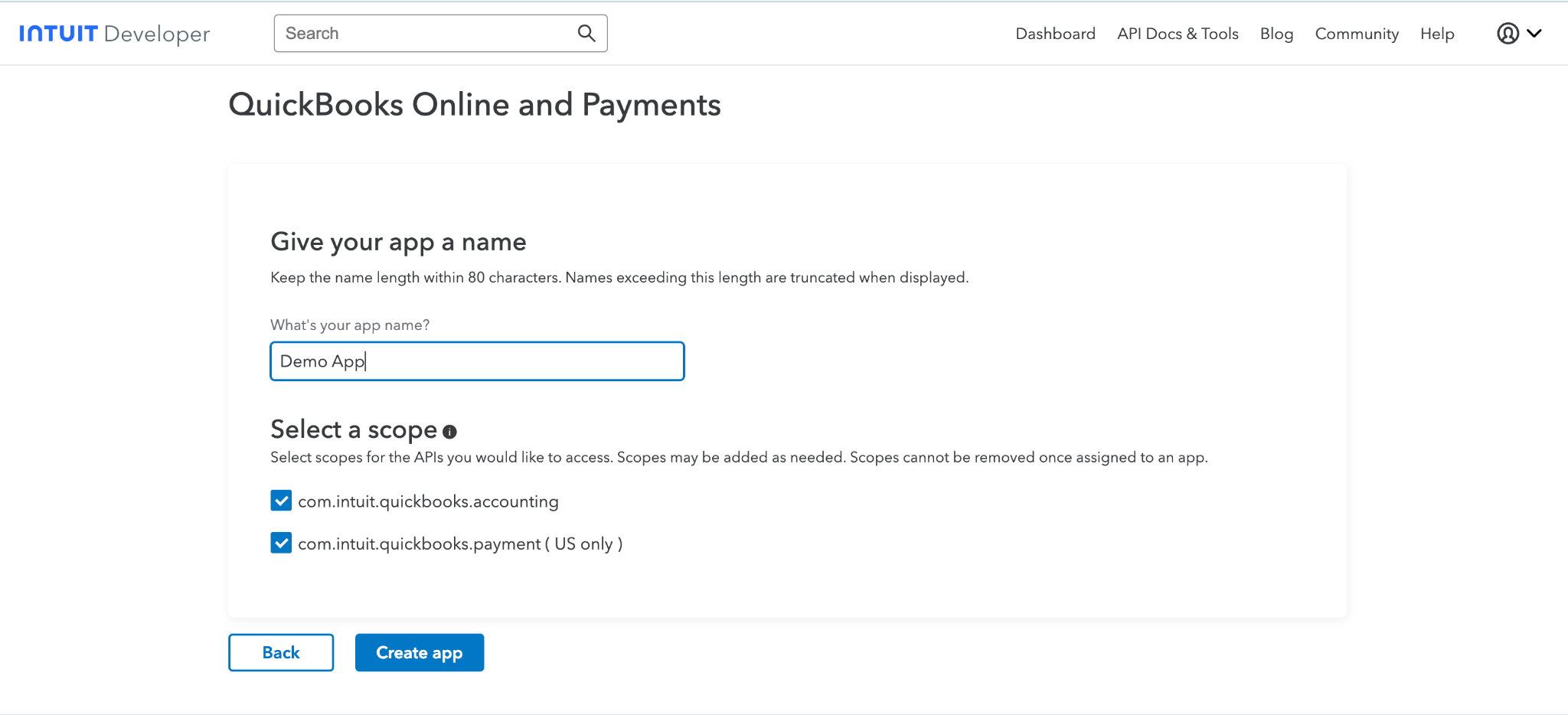Click the 'QuickBooks Online and Payments' heading
The width and height of the screenshot is (1568, 715).
(x=475, y=105)
